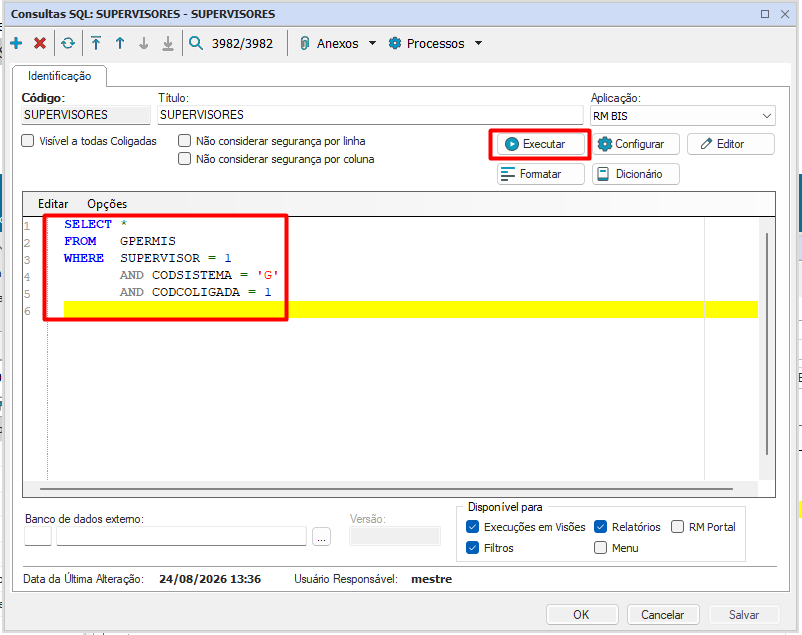Go to first record arrow icon

(96, 43)
